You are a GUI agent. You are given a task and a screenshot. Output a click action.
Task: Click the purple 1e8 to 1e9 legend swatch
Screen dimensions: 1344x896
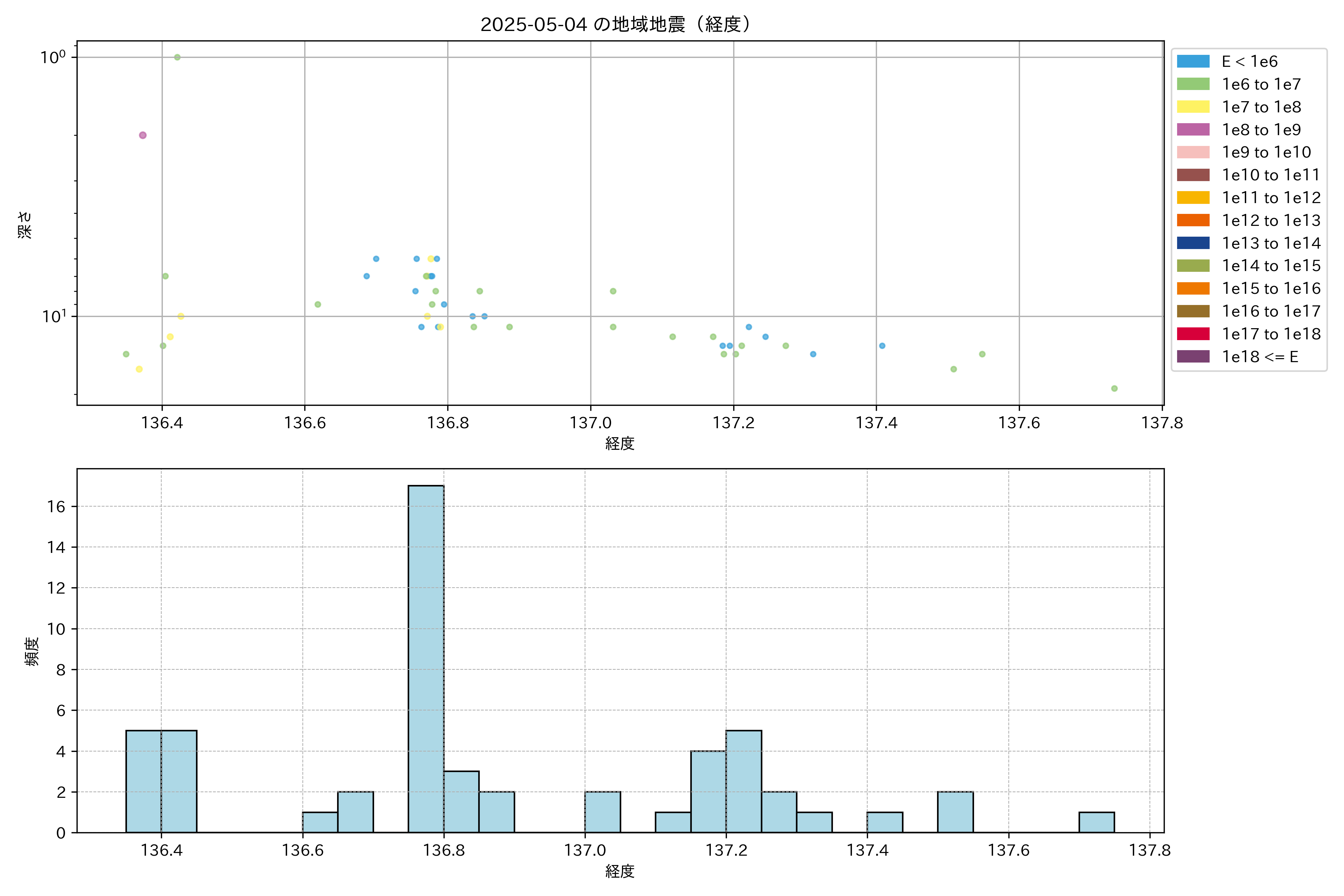point(1193,130)
